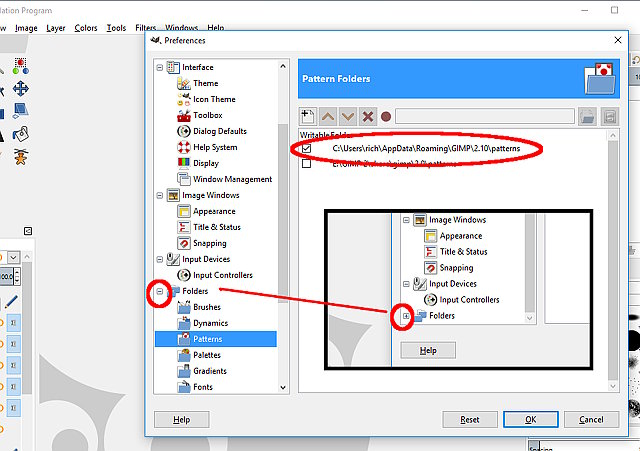The width and height of the screenshot is (640, 451).
Task: Click the Input Devices category icon
Action: pos(173,259)
